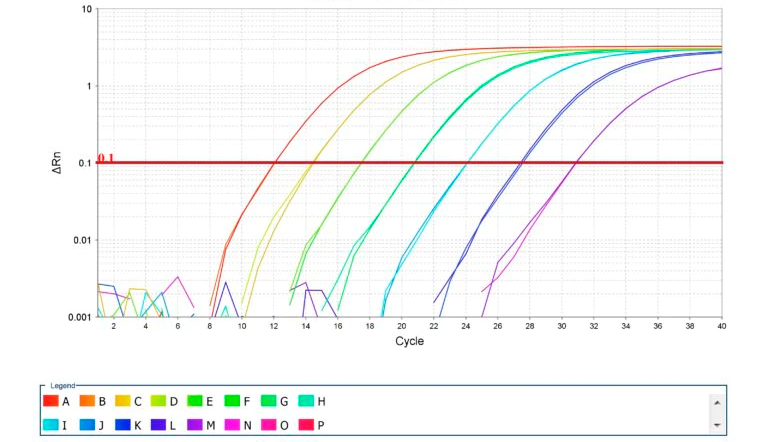The height and width of the screenshot is (442, 768).
Task: Select the teal H legend swatch
Action: tap(302, 401)
